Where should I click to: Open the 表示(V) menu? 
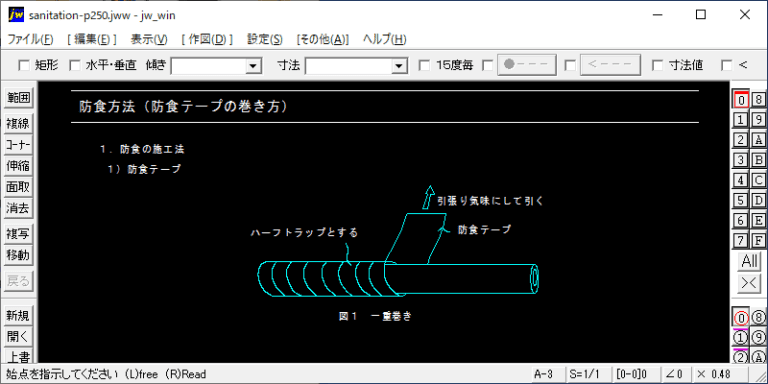[x=149, y=40]
